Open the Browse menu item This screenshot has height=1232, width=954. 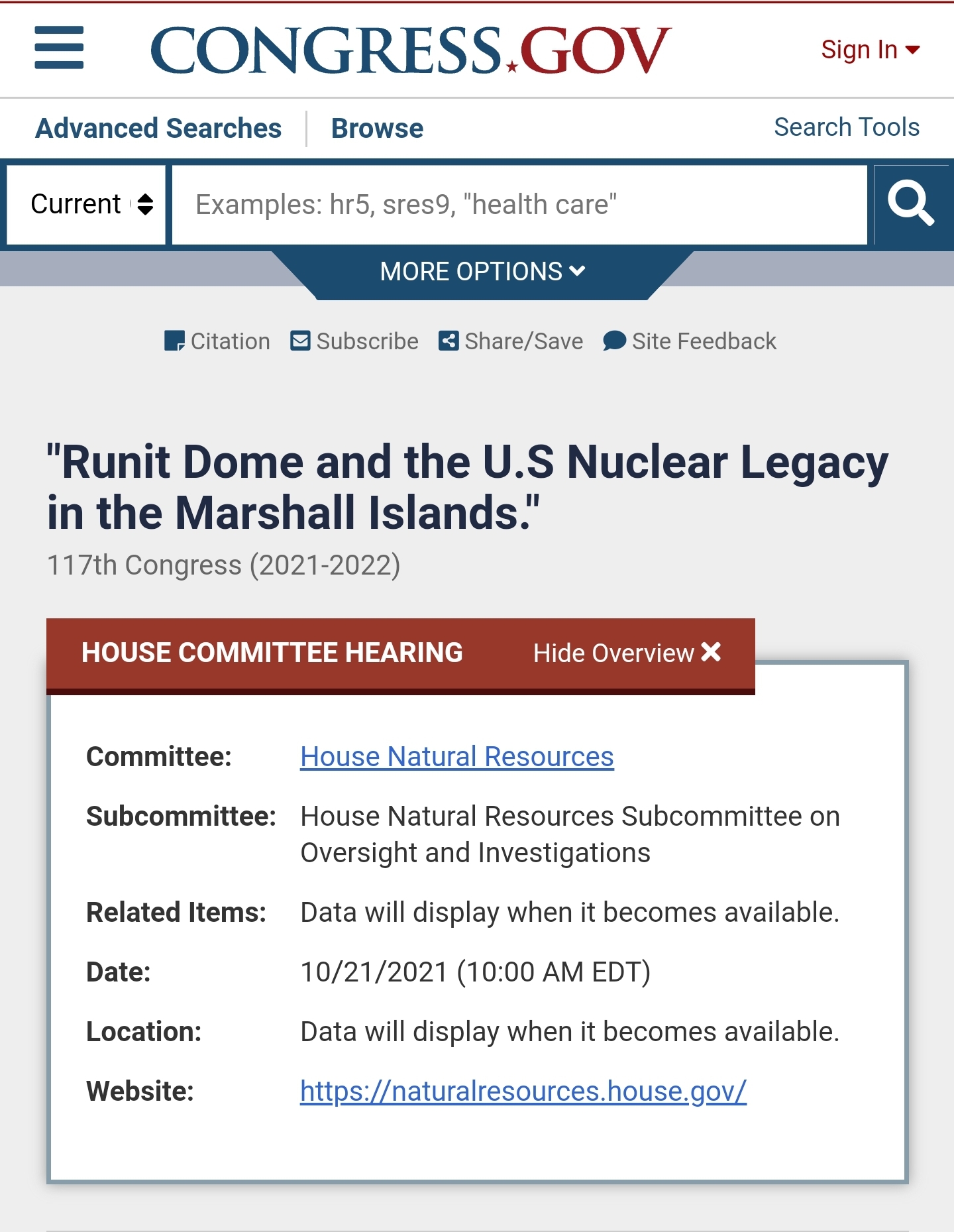377,128
